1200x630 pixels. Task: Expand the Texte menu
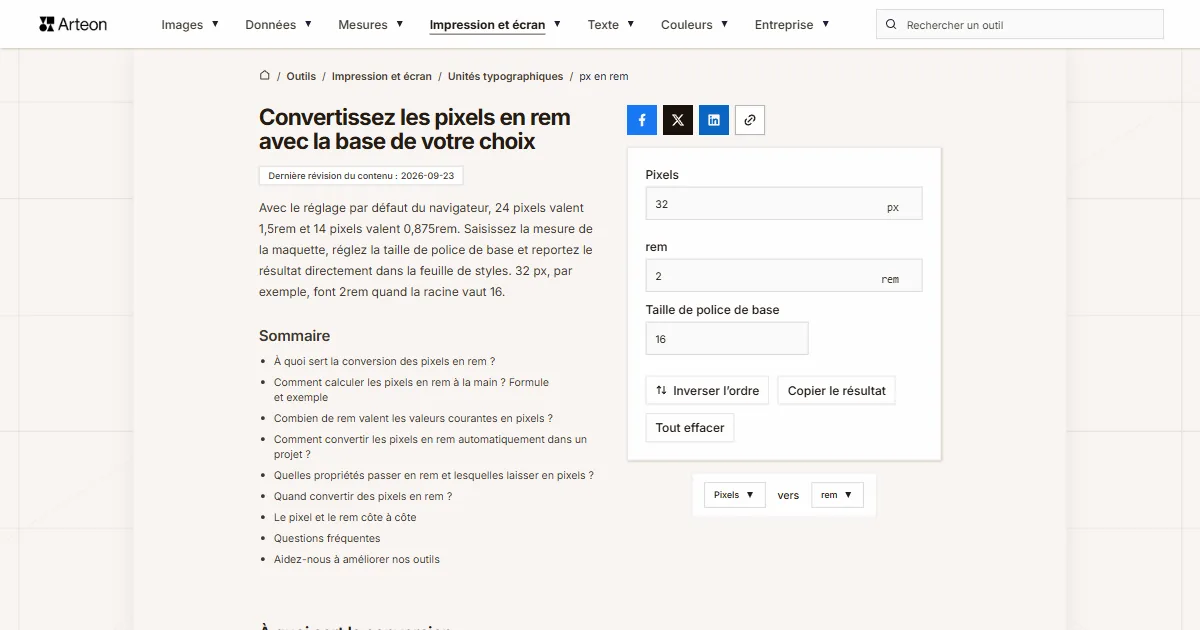(611, 25)
